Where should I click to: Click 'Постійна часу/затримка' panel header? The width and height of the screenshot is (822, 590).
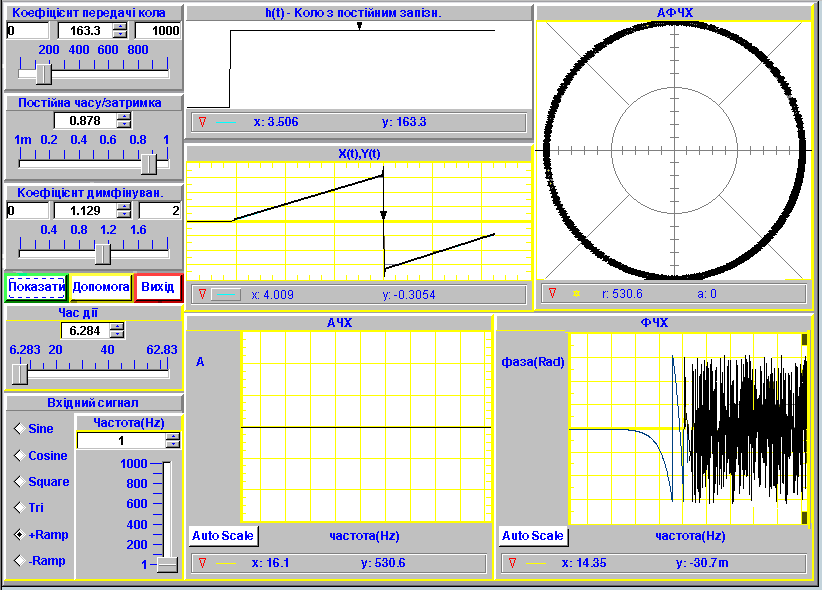[x=90, y=103]
